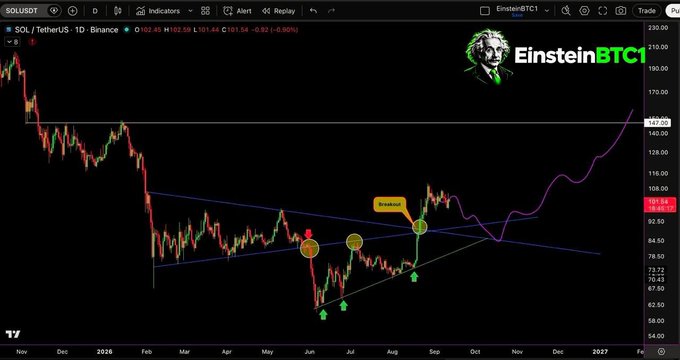Click 54.00 on the price axis

[656, 336]
